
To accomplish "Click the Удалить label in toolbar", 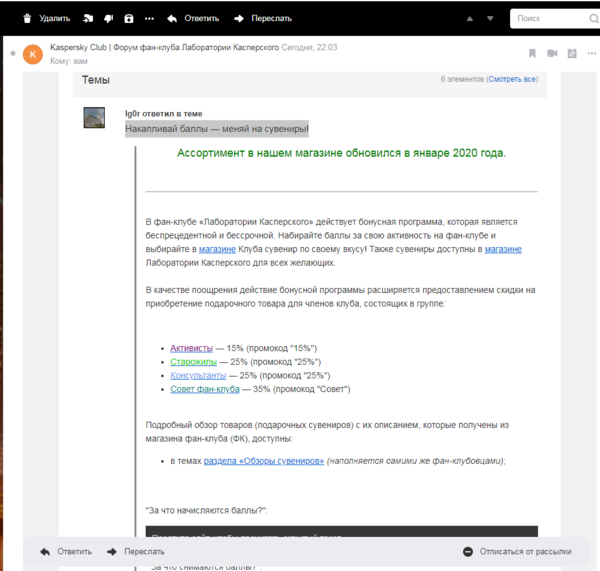I will point(55,18).
